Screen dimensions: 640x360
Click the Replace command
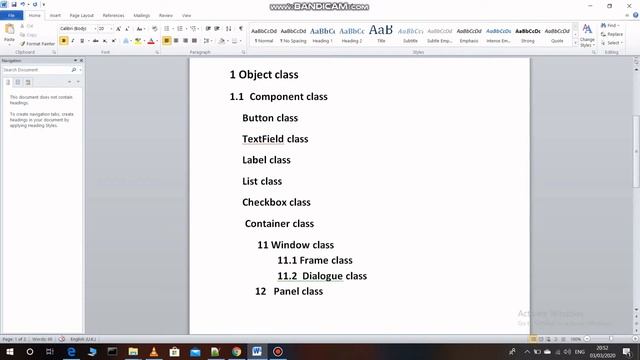612,34
